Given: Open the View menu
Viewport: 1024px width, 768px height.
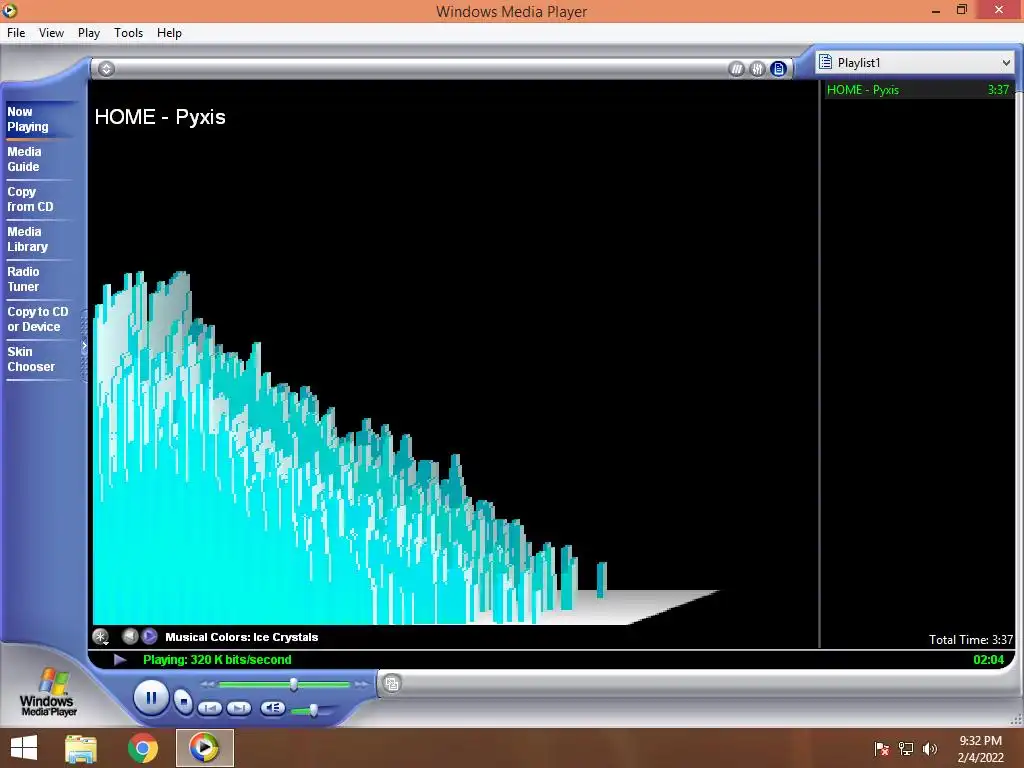Looking at the screenshot, I should click(51, 33).
